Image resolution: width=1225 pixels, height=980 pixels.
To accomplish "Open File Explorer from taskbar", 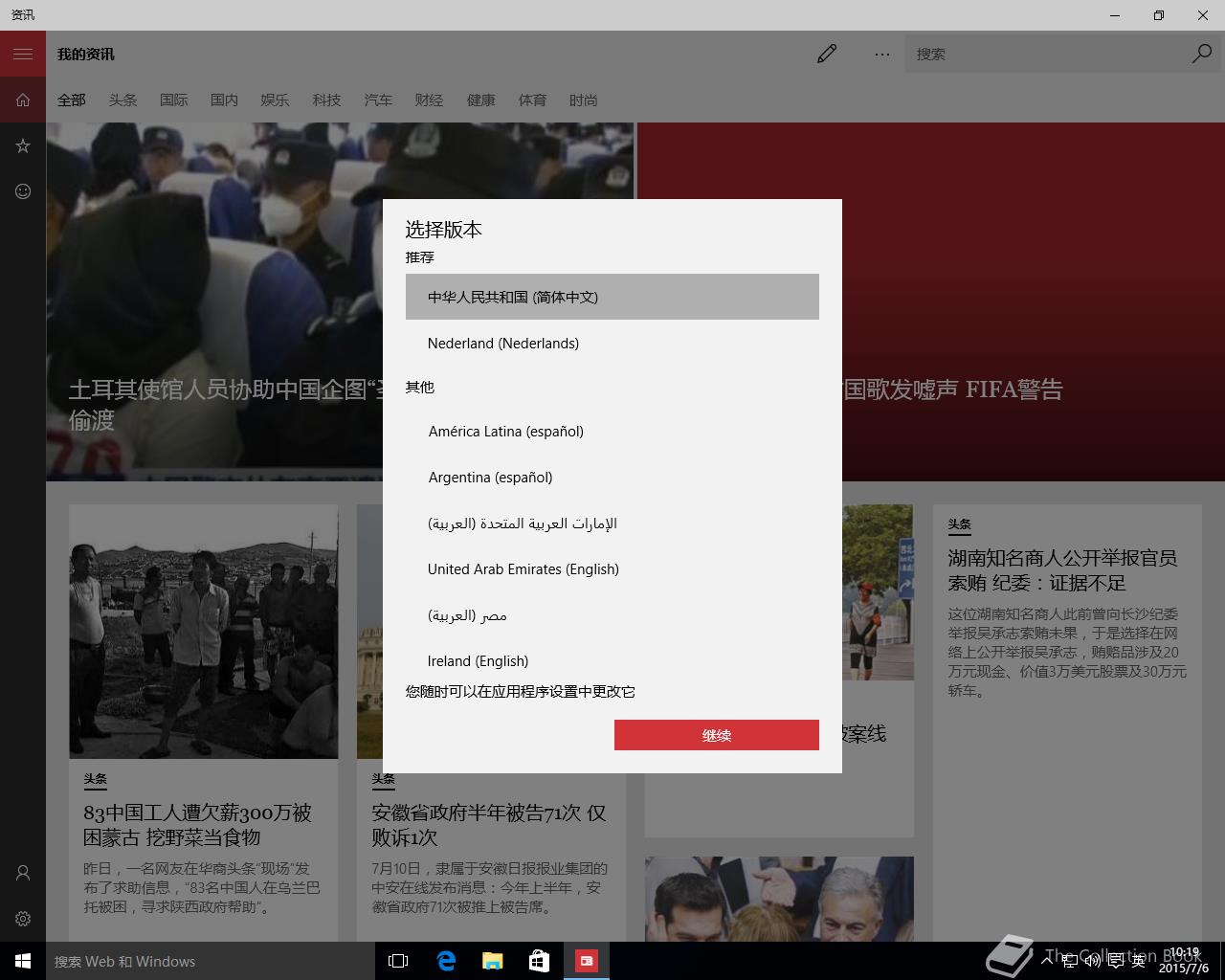I will pyautogui.click(x=493, y=961).
